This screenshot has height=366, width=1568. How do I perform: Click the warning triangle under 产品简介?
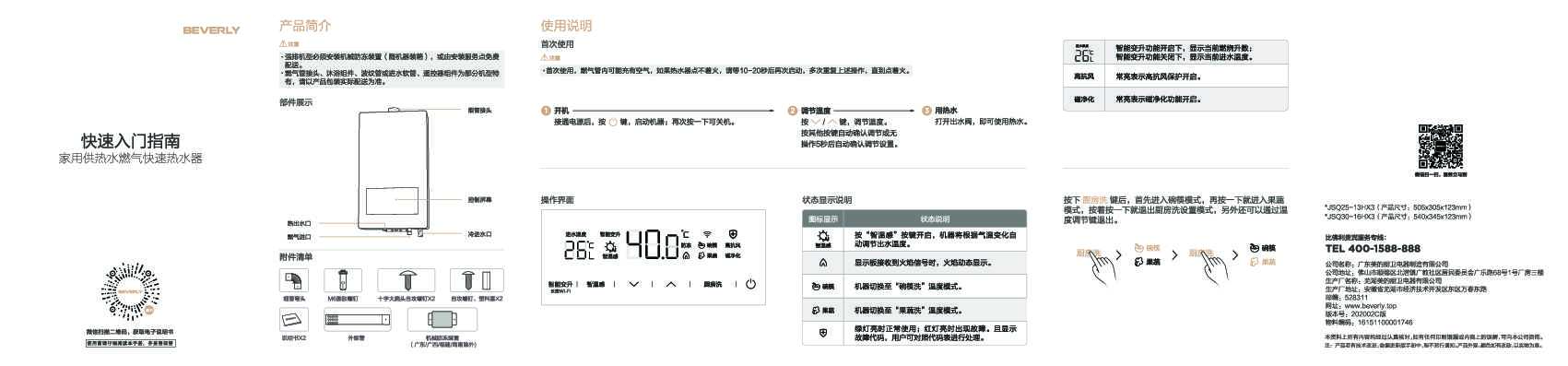[283, 43]
